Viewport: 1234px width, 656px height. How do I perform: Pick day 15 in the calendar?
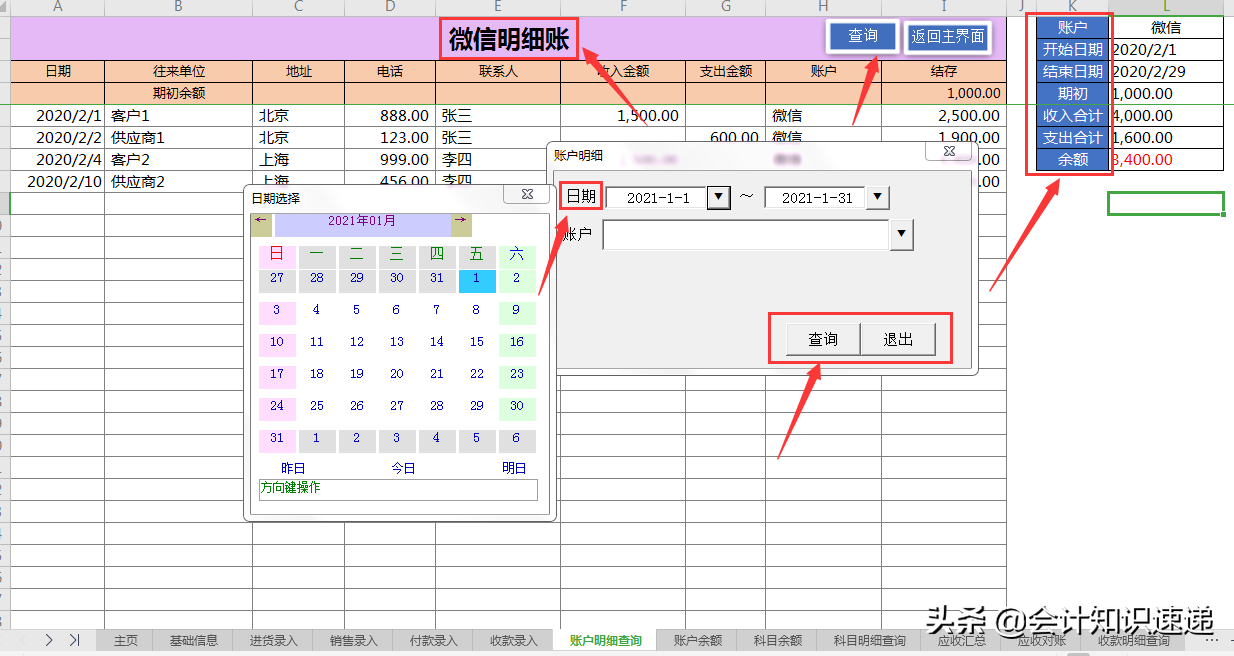point(477,342)
